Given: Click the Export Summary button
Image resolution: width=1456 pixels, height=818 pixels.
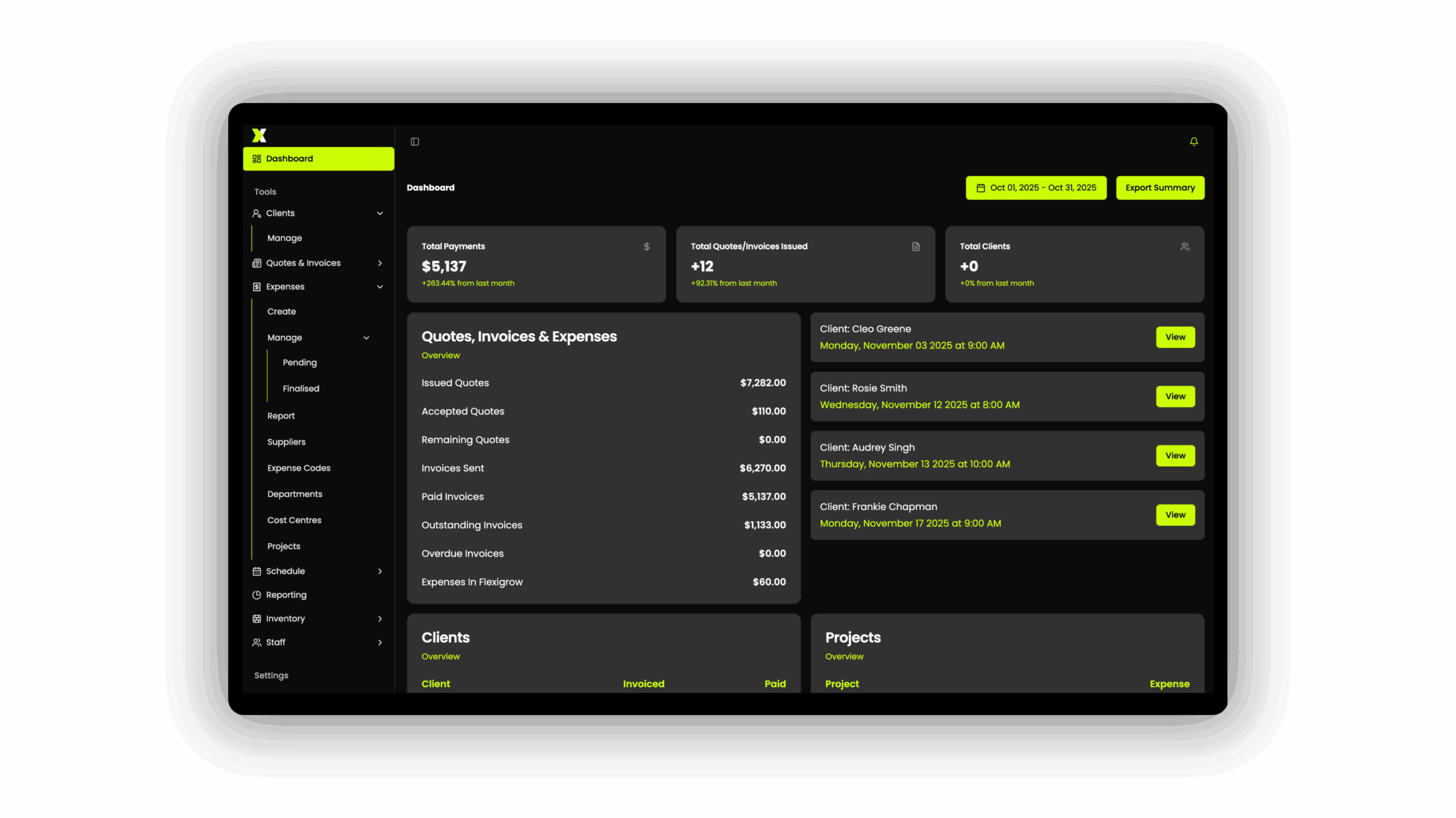Looking at the screenshot, I should (1160, 188).
